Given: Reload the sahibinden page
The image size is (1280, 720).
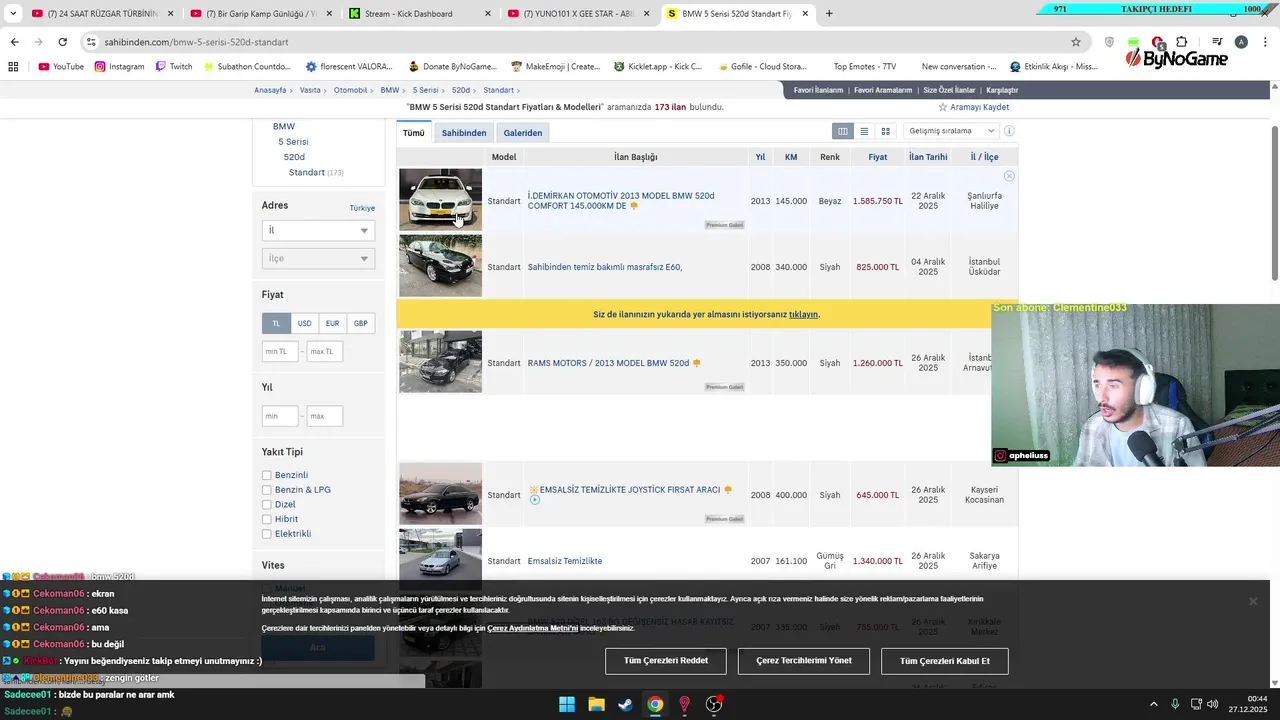Looking at the screenshot, I should [x=62, y=42].
